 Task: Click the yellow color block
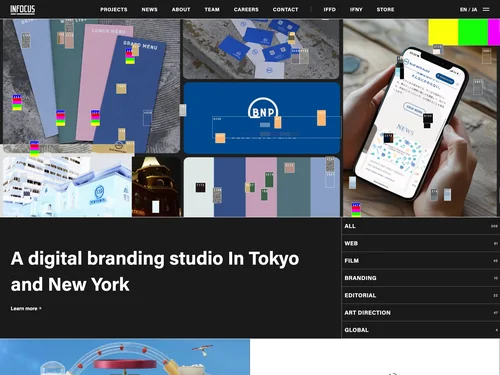click(443, 32)
